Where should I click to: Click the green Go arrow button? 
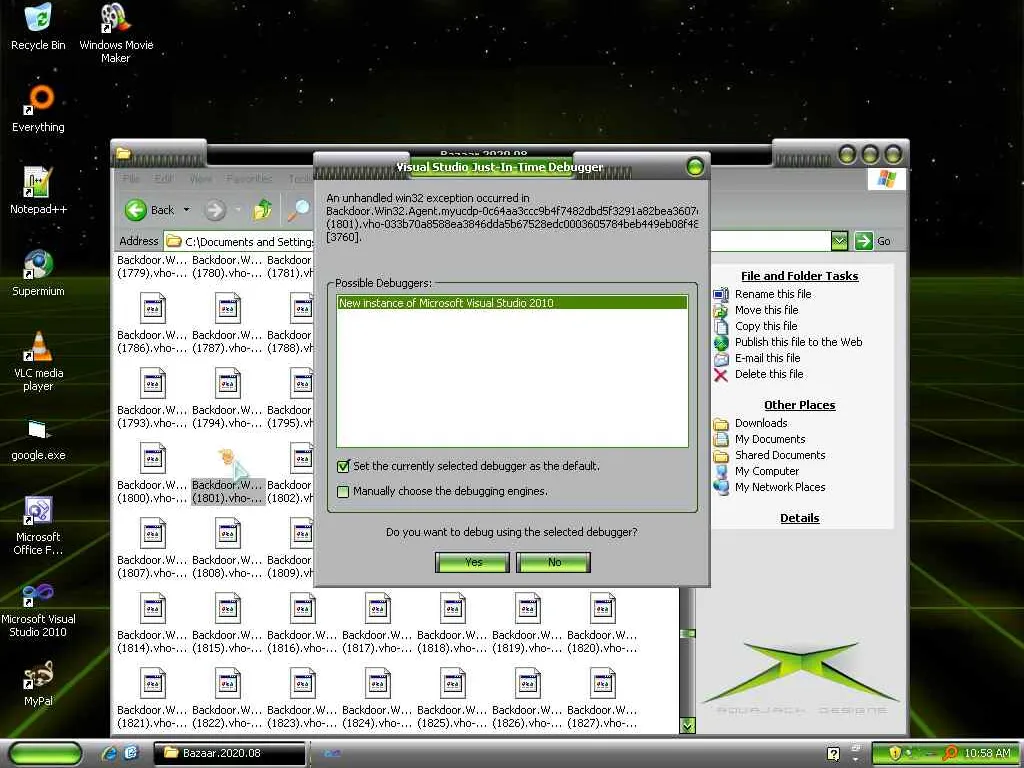pyautogui.click(x=863, y=241)
